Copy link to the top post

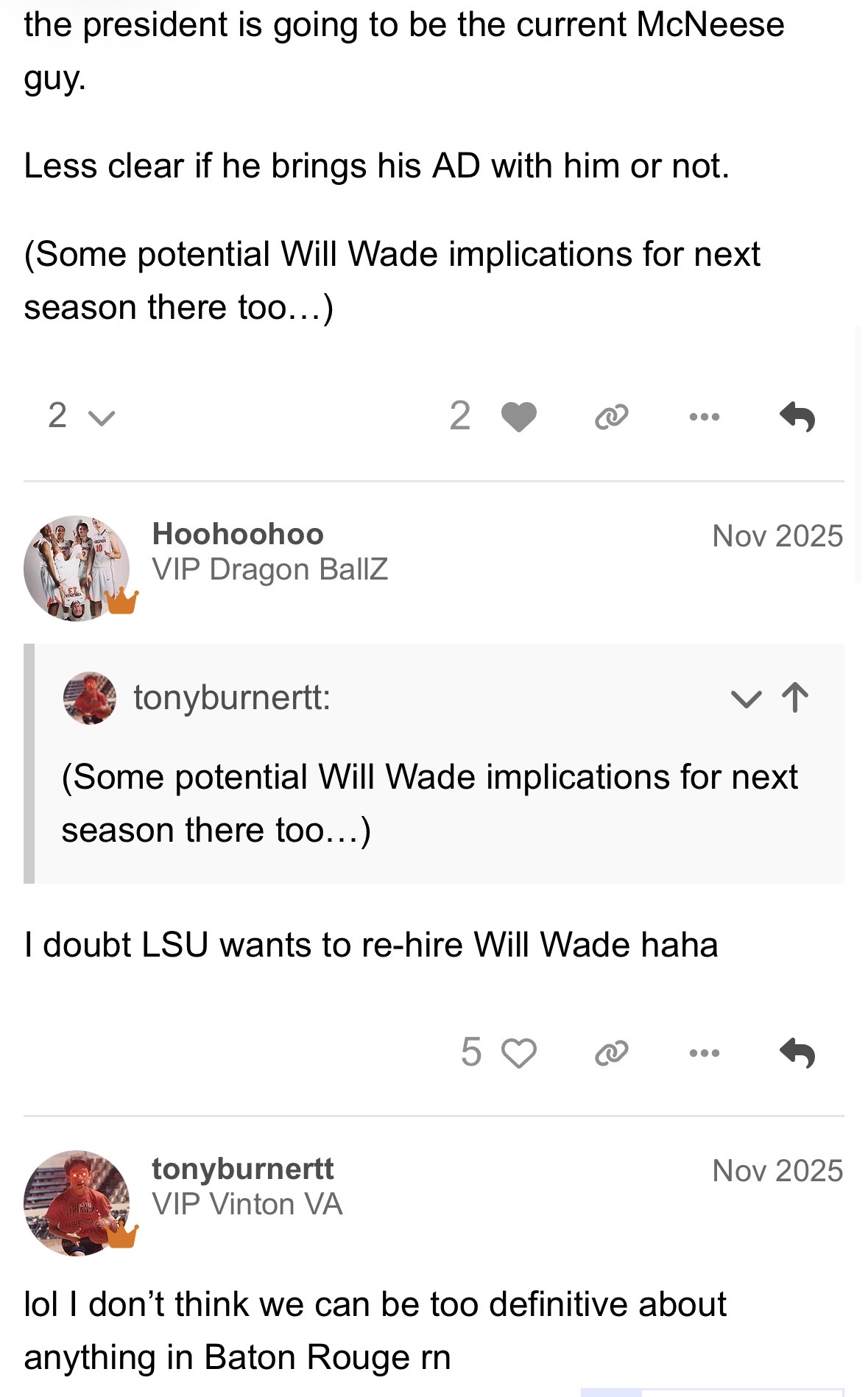(x=612, y=417)
